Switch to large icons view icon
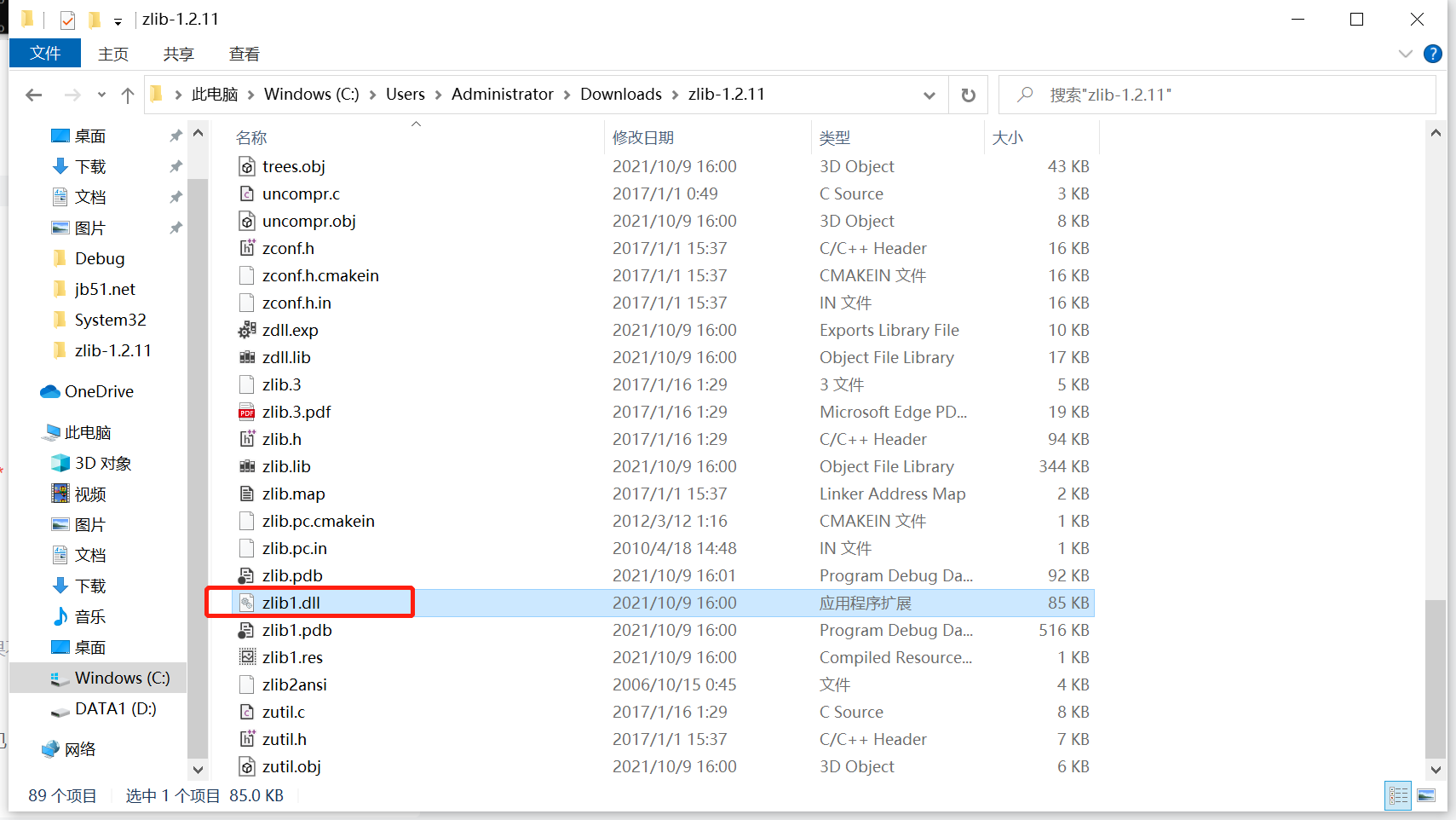The height and width of the screenshot is (820, 1456). coord(1426,795)
